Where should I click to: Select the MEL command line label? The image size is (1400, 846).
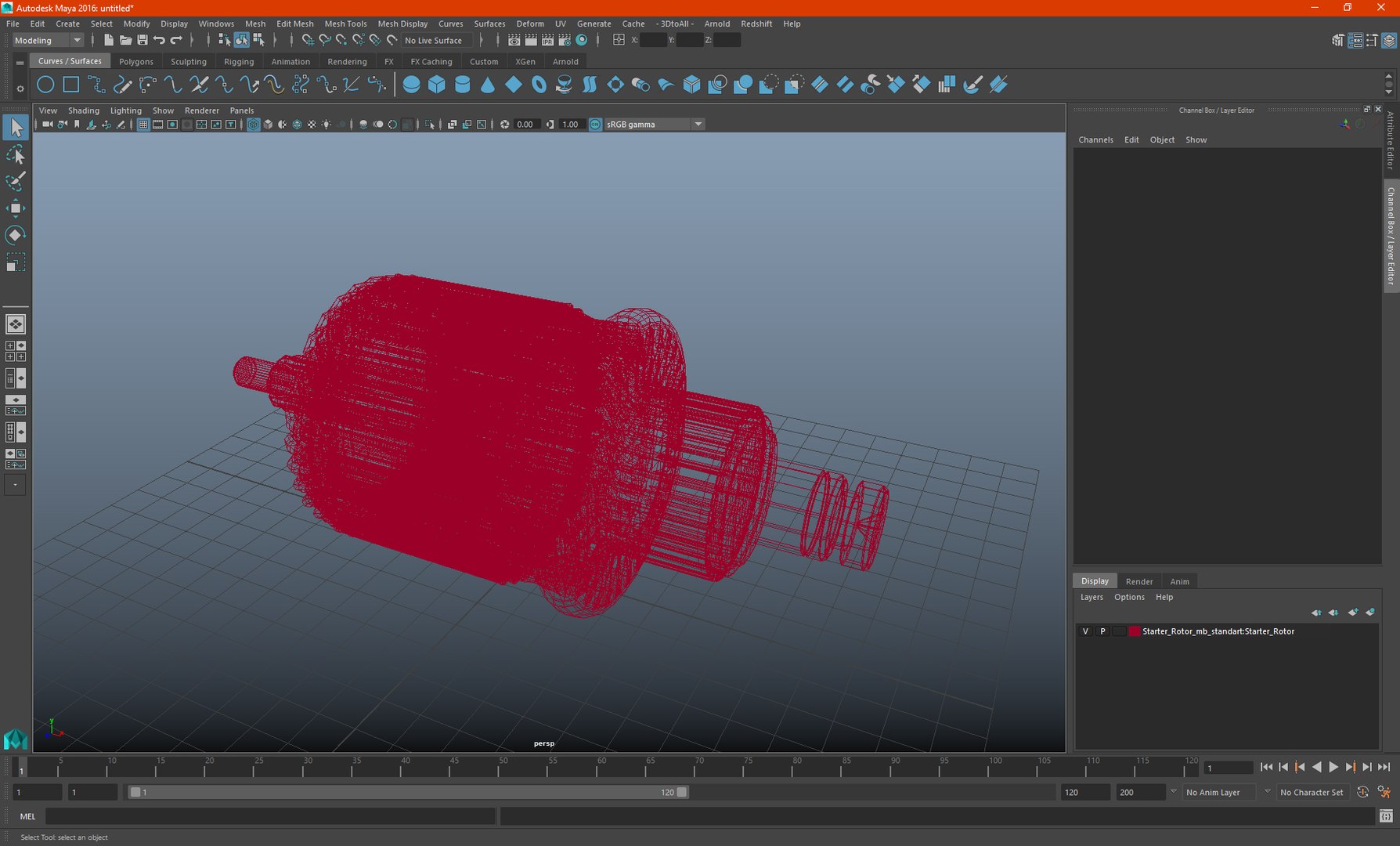point(27,816)
